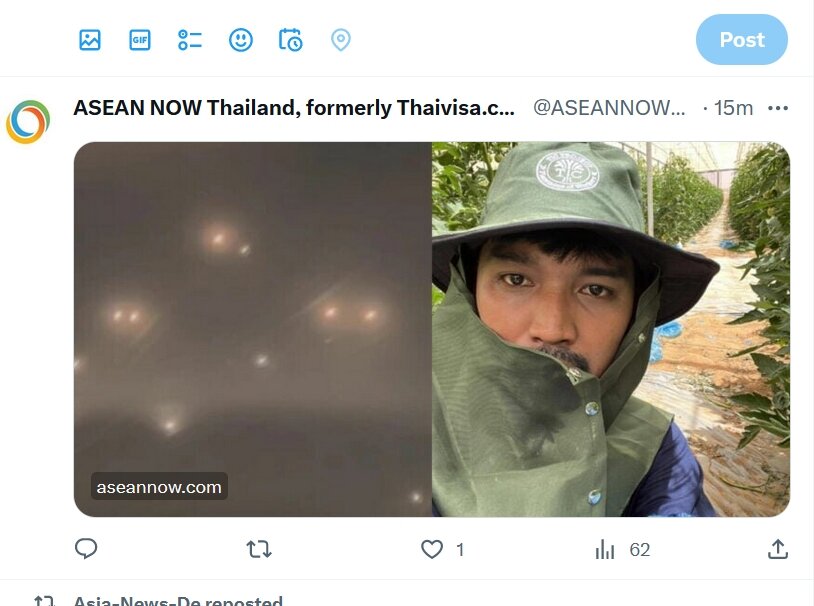Open the schedule post icon

291,40
